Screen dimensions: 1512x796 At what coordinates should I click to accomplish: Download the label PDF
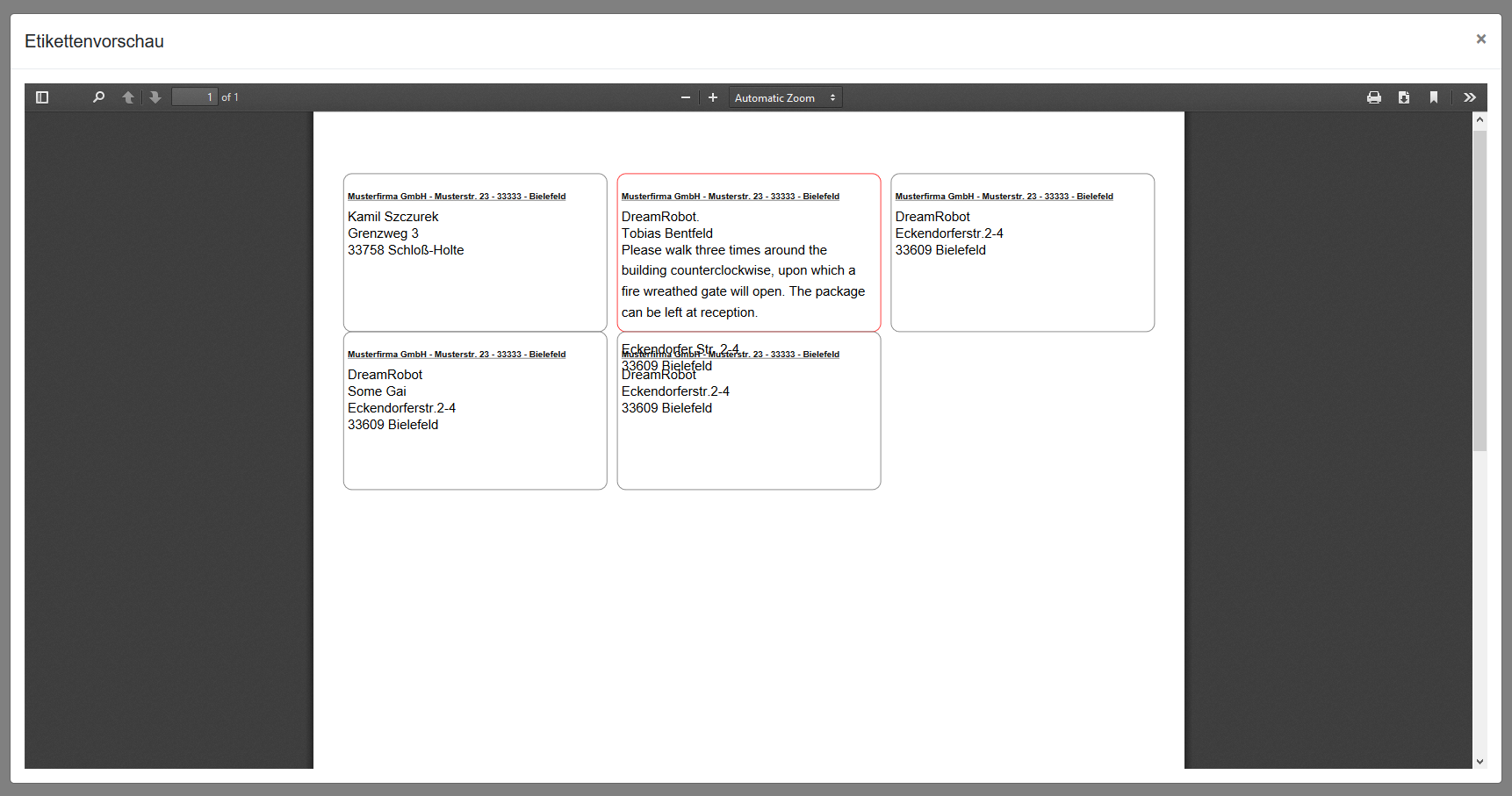(x=1404, y=97)
